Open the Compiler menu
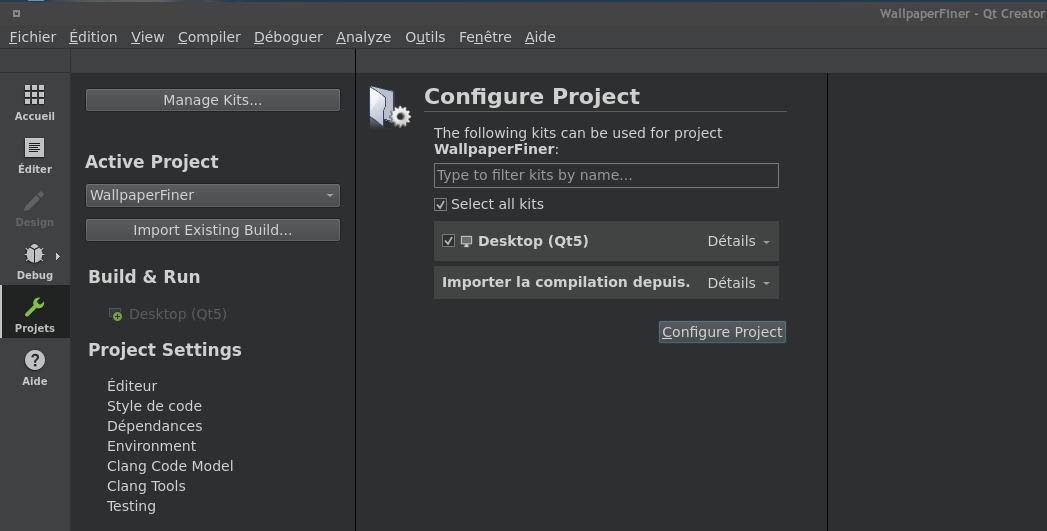Screen dimensions: 1047x531 point(209,37)
